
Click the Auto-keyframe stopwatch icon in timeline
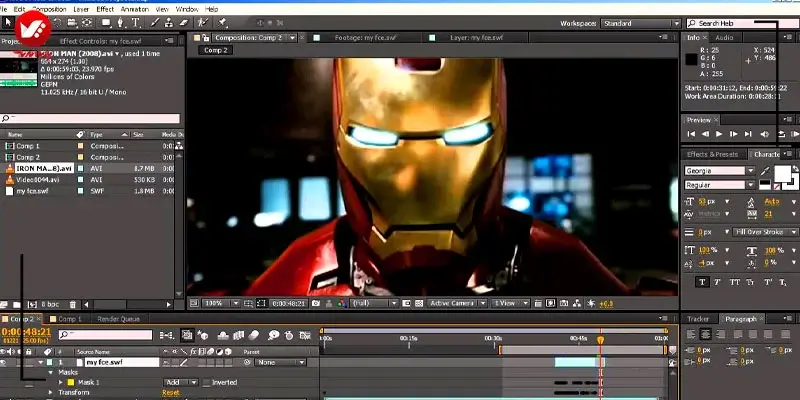point(289,335)
